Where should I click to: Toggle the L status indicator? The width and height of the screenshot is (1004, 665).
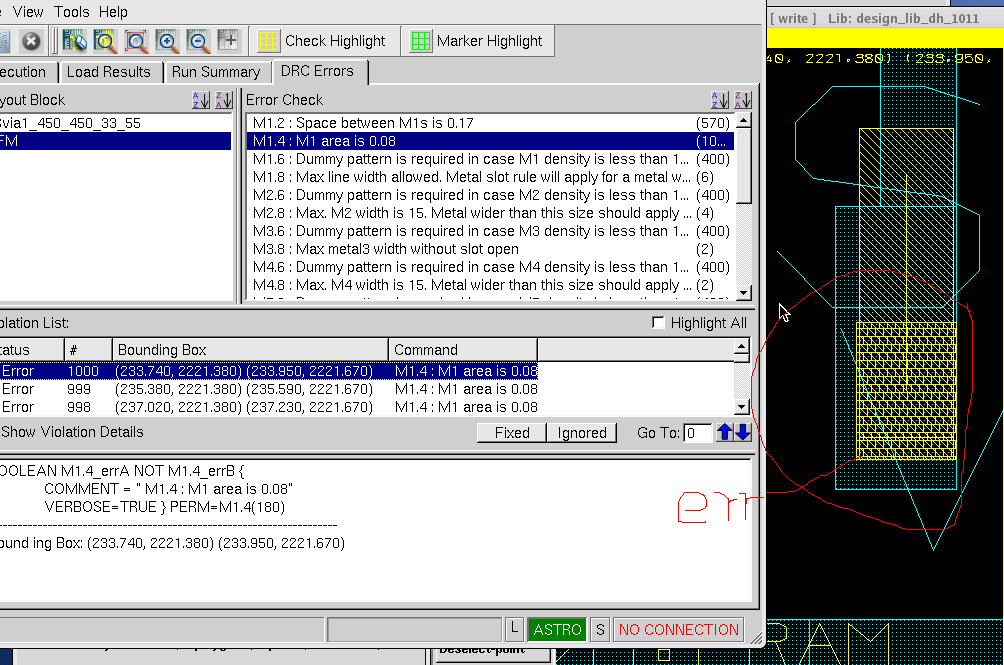[514, 629]
